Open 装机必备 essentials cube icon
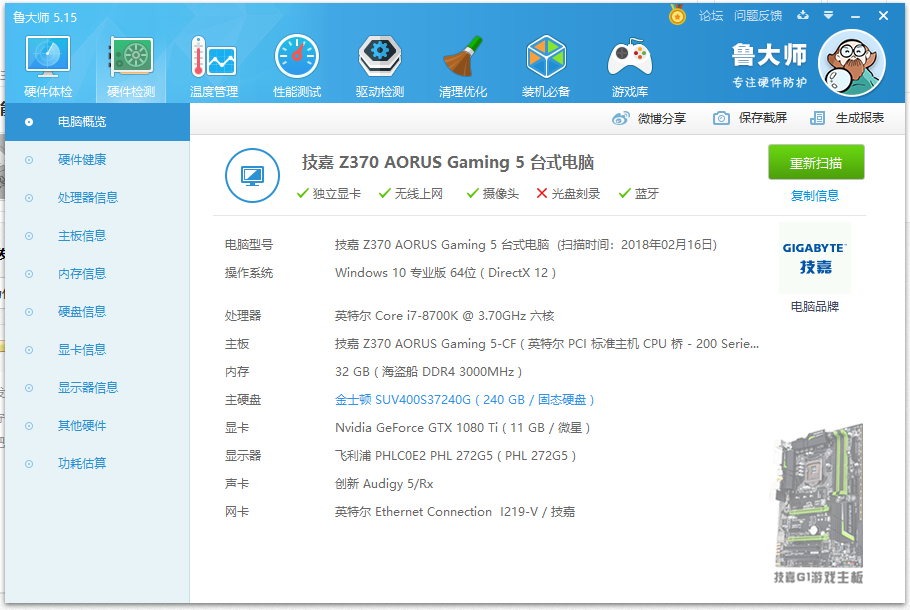This screenshot has height=610, width=910. (x=546, y=66)
